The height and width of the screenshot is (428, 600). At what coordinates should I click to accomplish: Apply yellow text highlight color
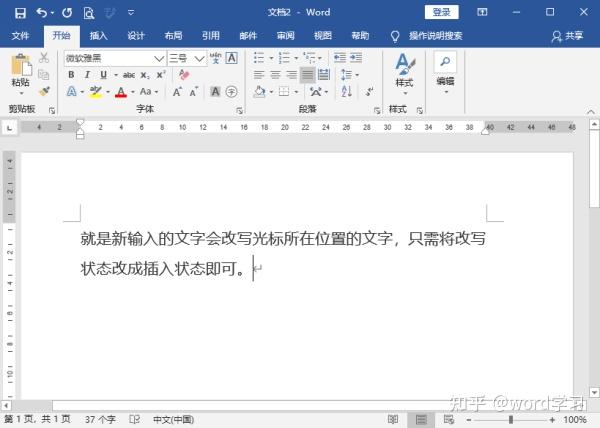point(96,92)
